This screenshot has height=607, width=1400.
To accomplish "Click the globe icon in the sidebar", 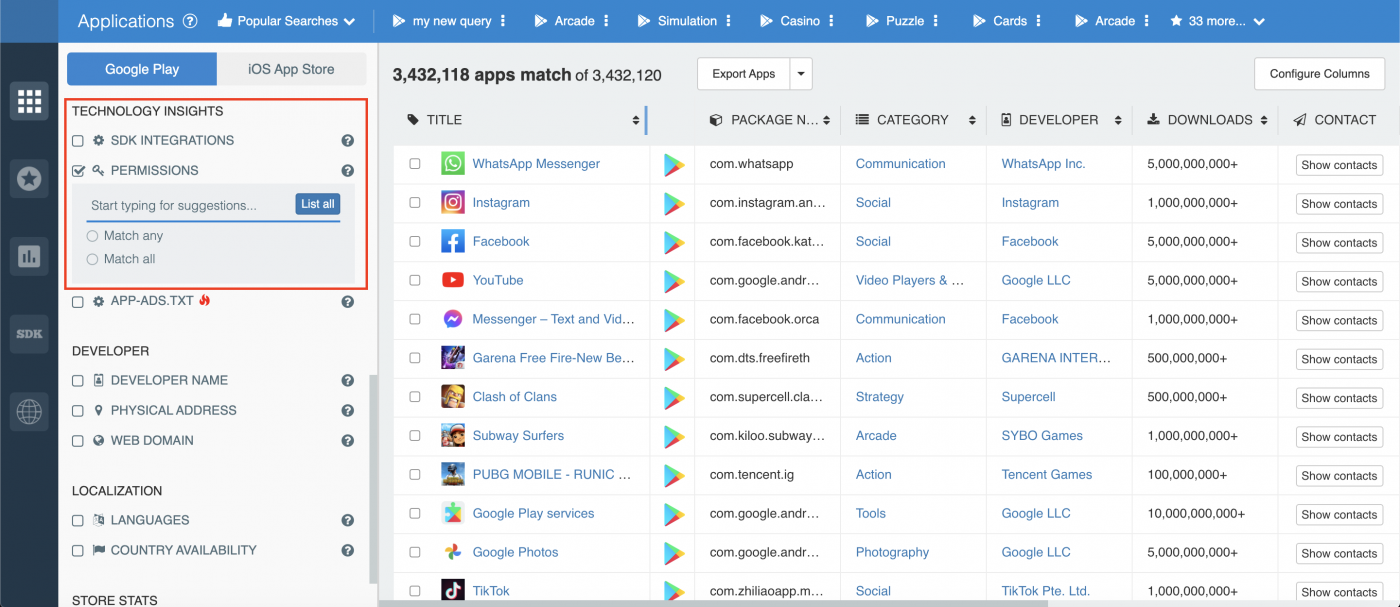I will point(28,411).
